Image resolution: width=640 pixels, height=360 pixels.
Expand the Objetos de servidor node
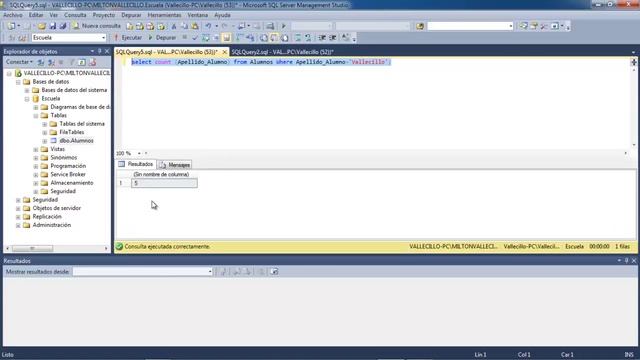pyautogui.click(x=18, y=209)
